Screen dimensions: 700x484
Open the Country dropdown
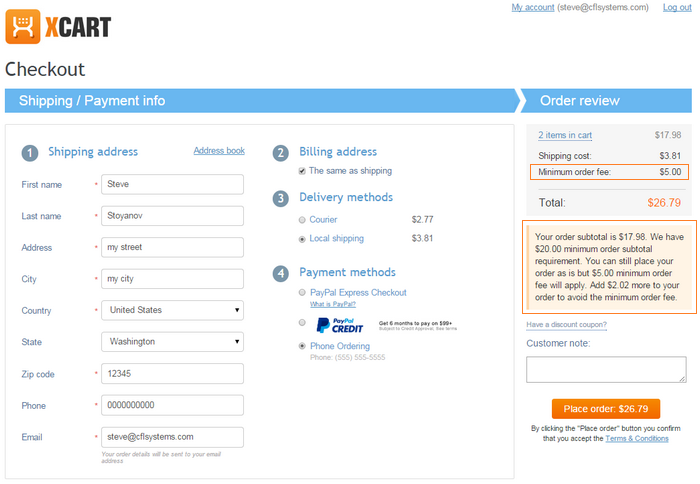[x=172, y=310]
